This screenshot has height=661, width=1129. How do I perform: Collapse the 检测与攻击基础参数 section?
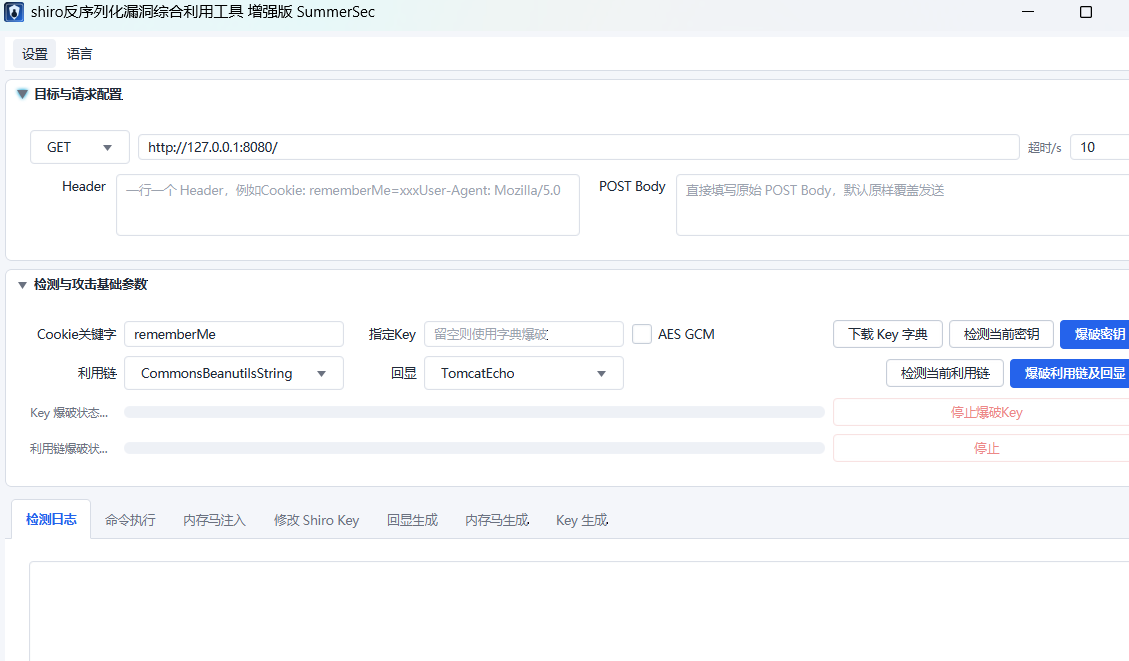(x=22, y=285)
